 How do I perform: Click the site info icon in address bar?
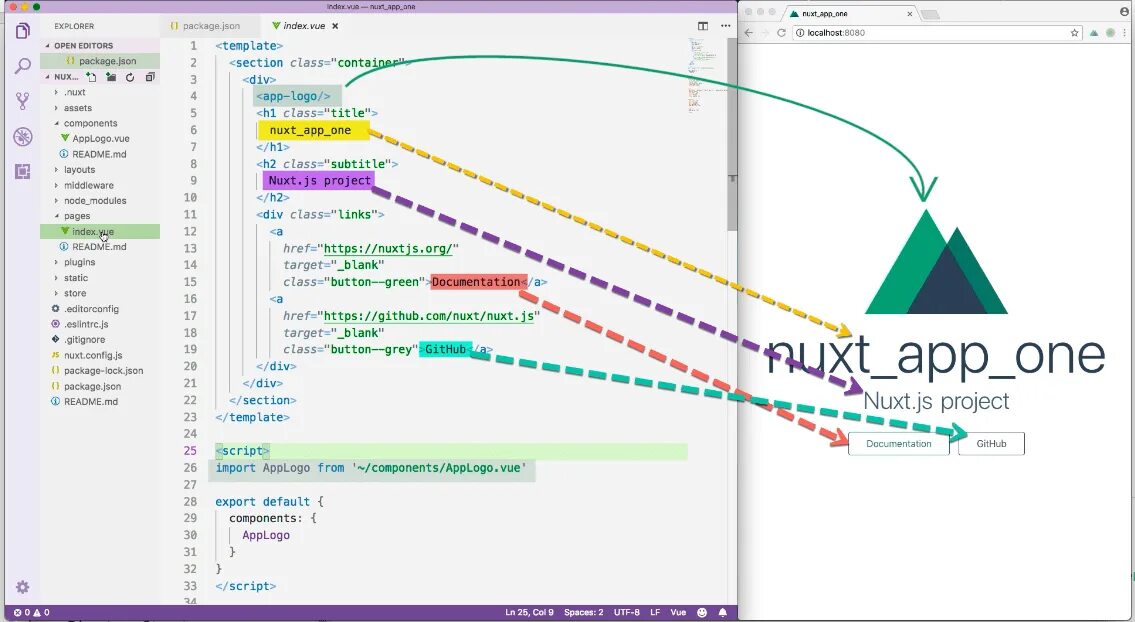pos(800,33)
